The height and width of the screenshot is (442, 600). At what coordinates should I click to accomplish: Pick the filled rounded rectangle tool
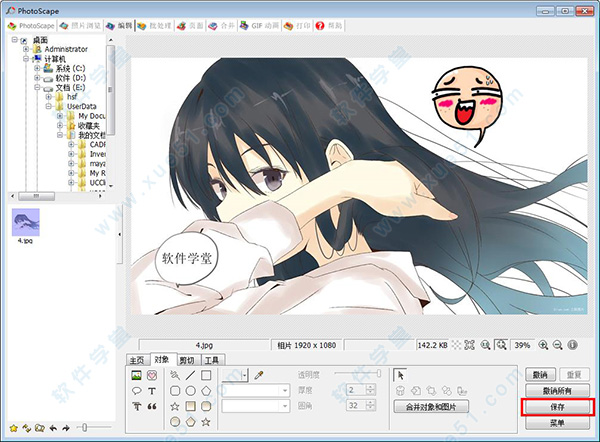tap(206, 406)
